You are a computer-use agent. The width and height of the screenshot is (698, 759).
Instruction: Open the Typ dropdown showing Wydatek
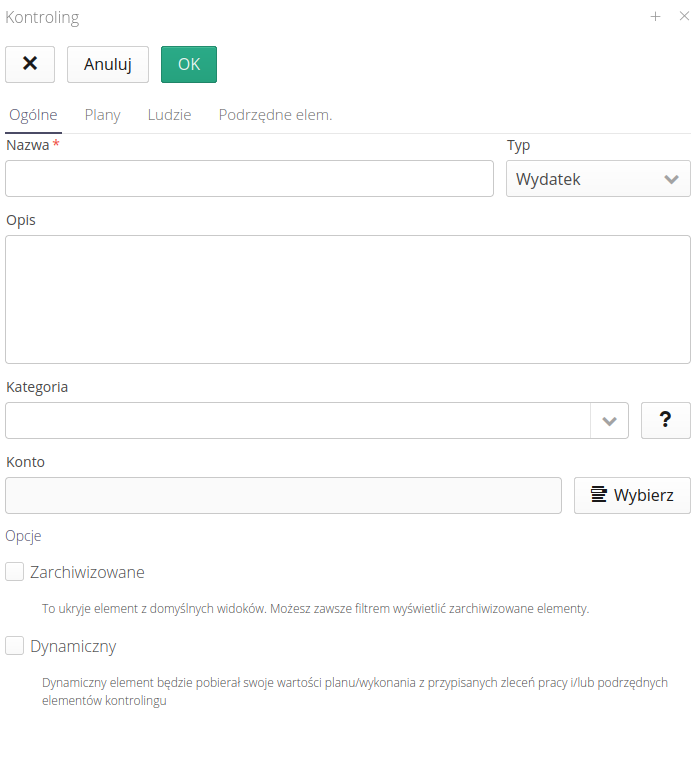(x=598, y=179)
